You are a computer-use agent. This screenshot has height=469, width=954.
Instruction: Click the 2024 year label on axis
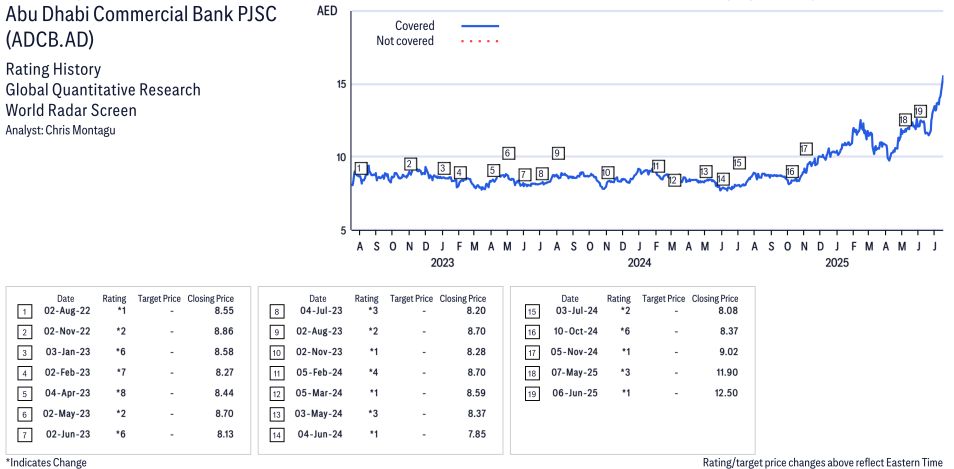[x=639, y=263]
